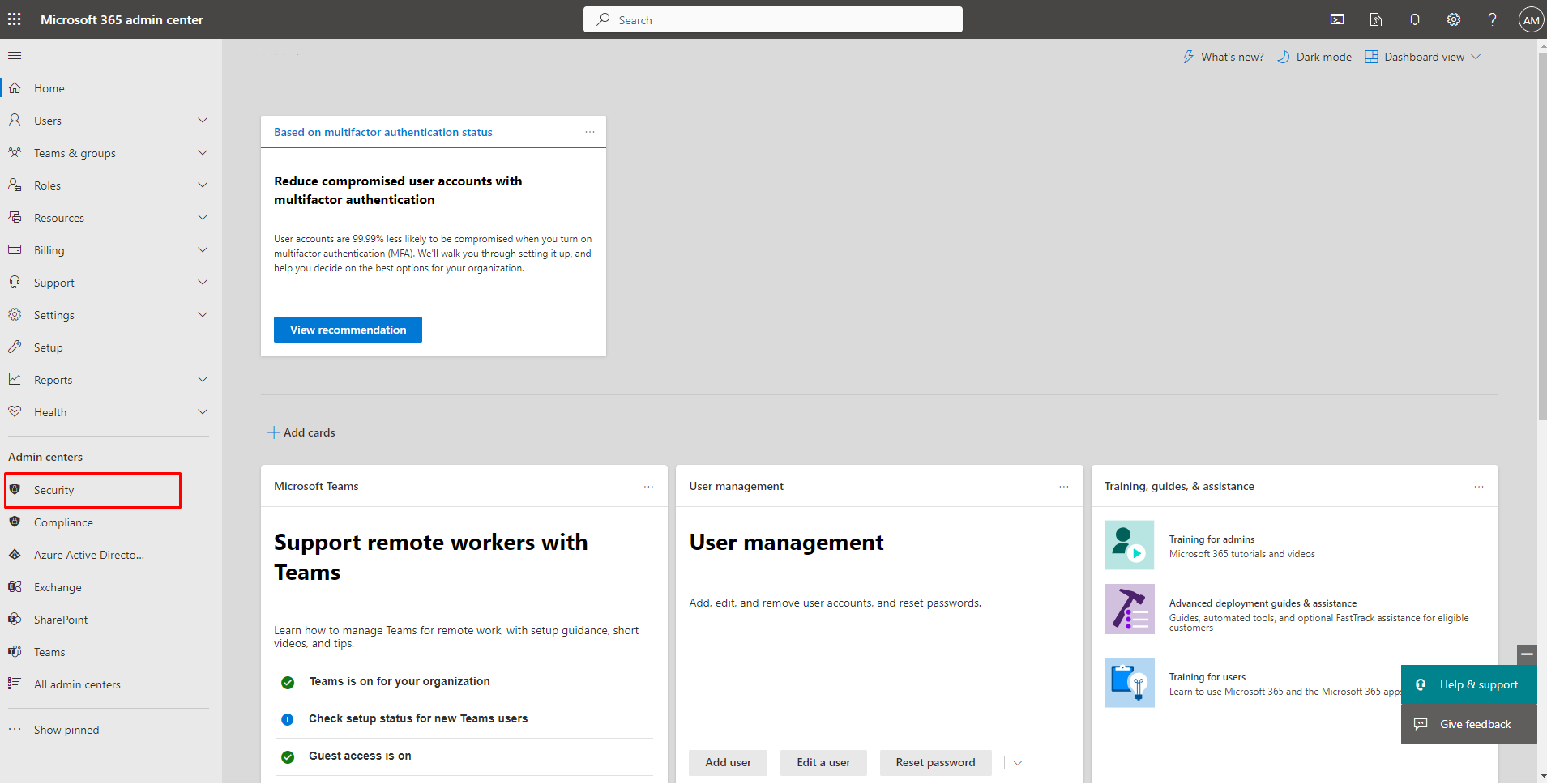Expand the Support menu chevron
Viewport: 1547px width, 784px height.
(203, 283)
